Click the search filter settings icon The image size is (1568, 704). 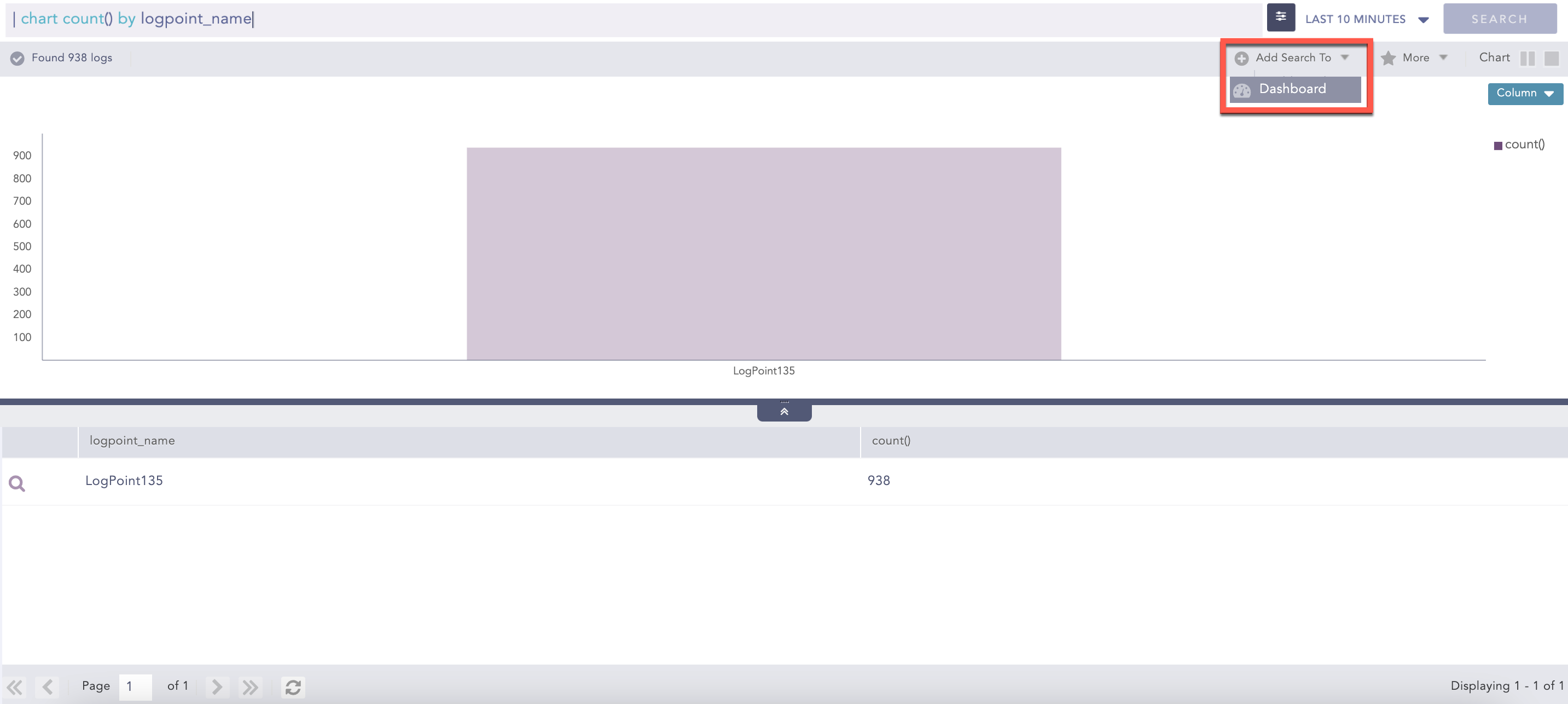(1280, 18)
